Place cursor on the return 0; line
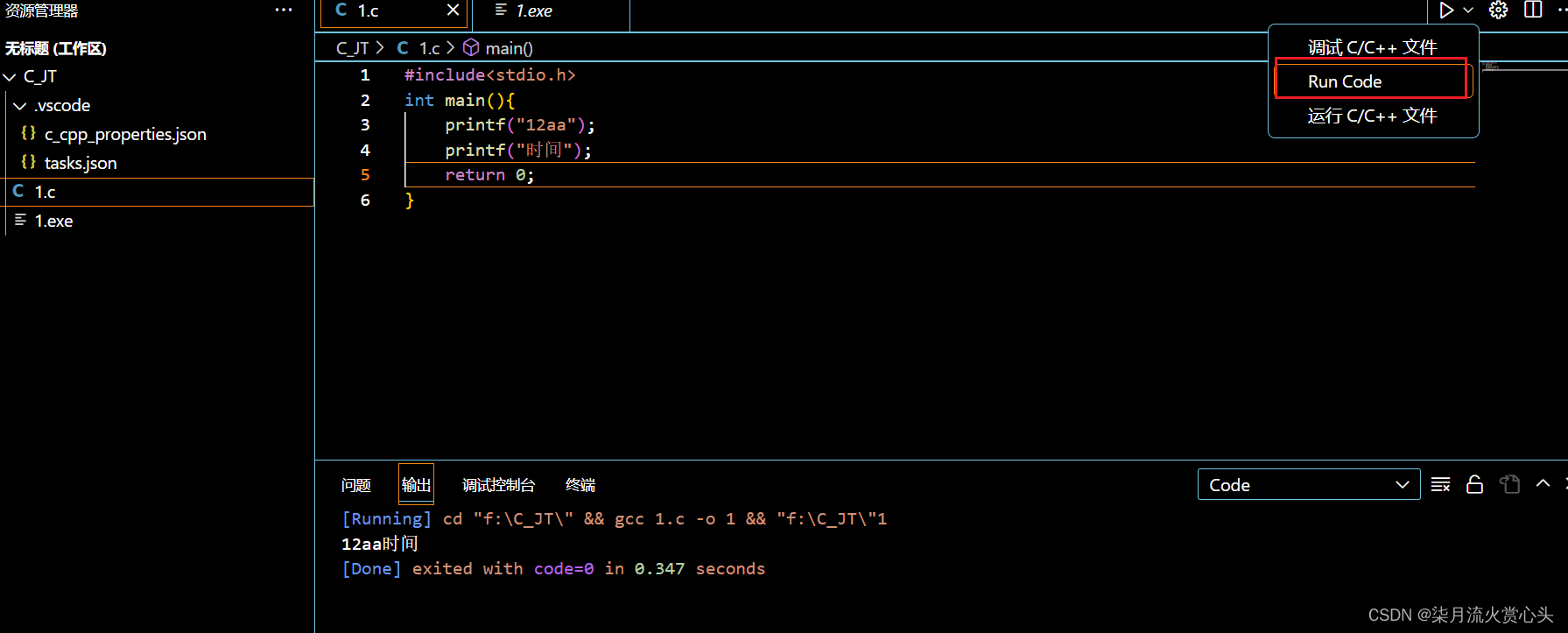Screen dimensions: 1568x633 [489, 175]
